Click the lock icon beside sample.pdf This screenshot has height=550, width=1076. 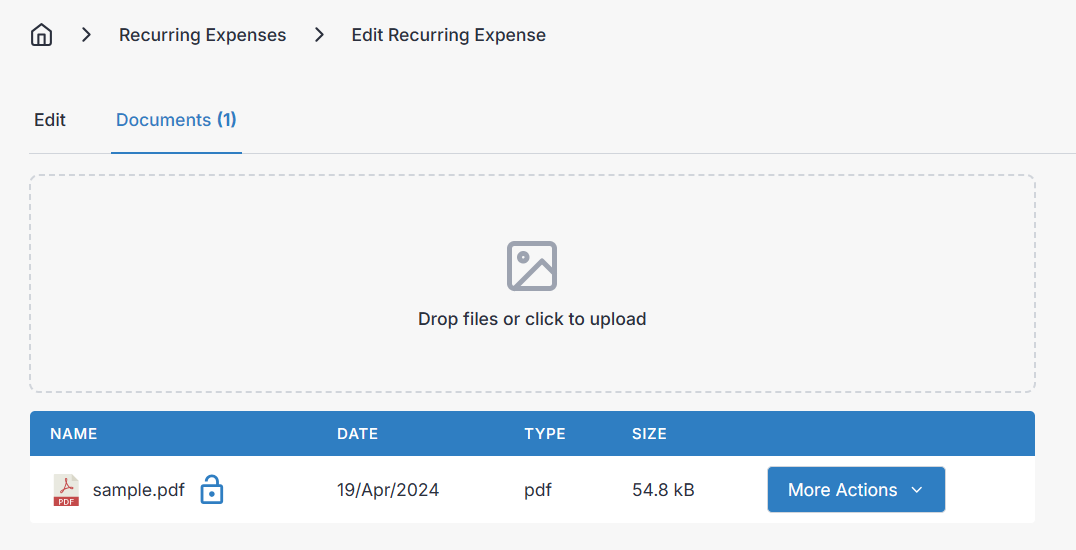pos(211,490)
